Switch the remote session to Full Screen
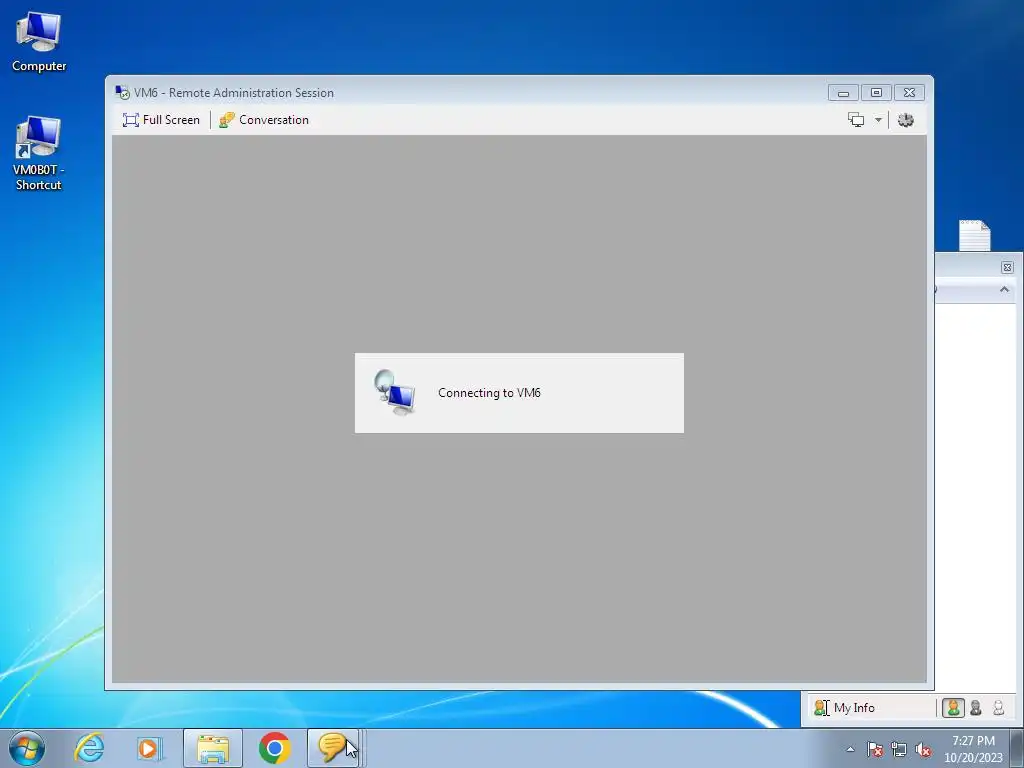The image size is (1024, 768). point(161,120)
